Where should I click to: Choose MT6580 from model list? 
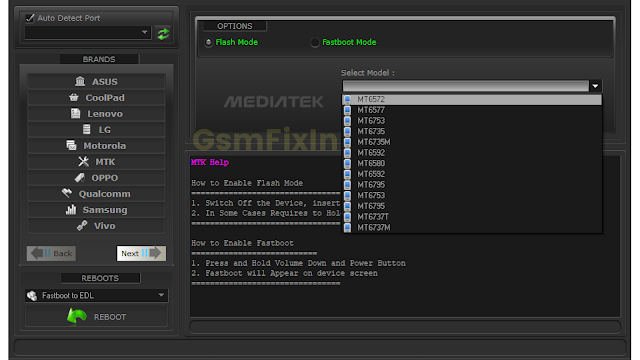(472, 163)
